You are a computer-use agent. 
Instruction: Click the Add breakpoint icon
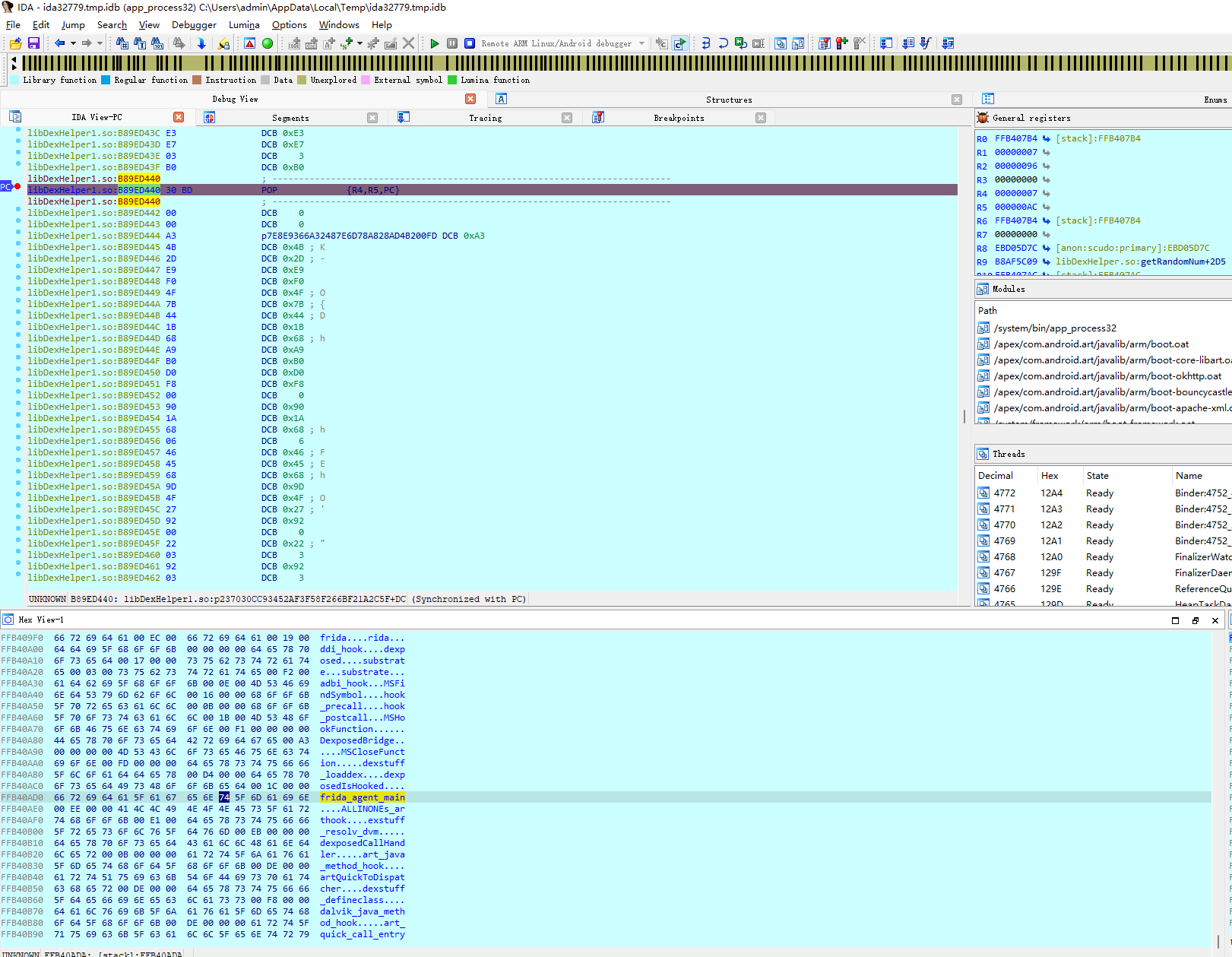841,43
